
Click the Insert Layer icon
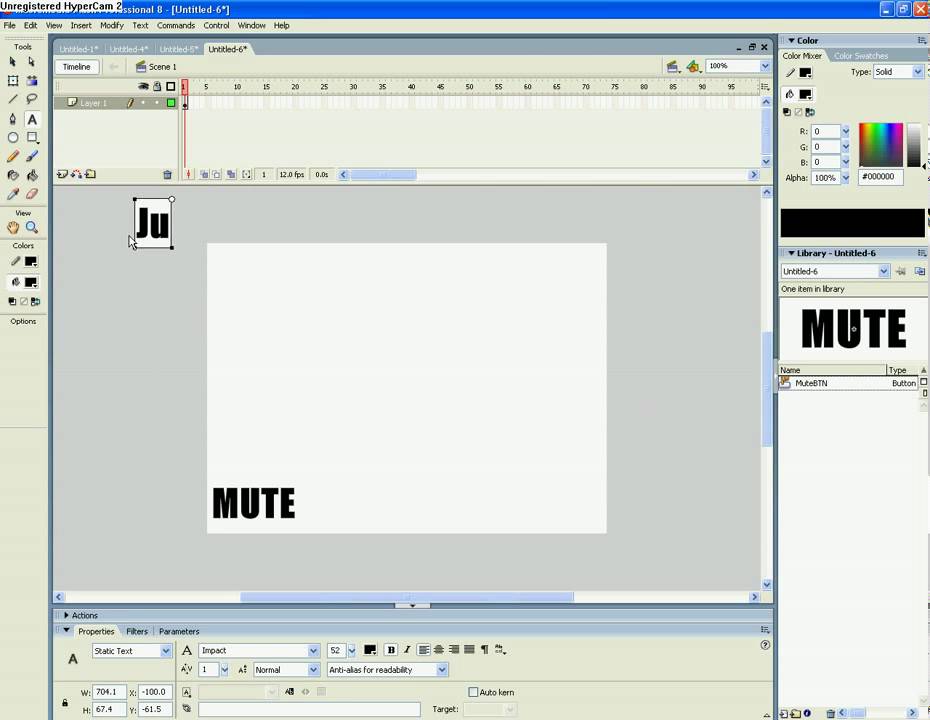pos(62,174)
